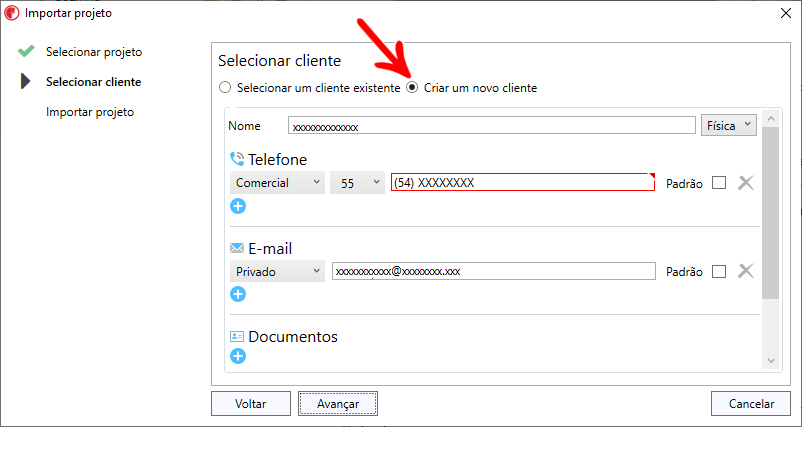The image size is (802, 453).
Task: Go to Selecionar projeto step
Action: 94,52
